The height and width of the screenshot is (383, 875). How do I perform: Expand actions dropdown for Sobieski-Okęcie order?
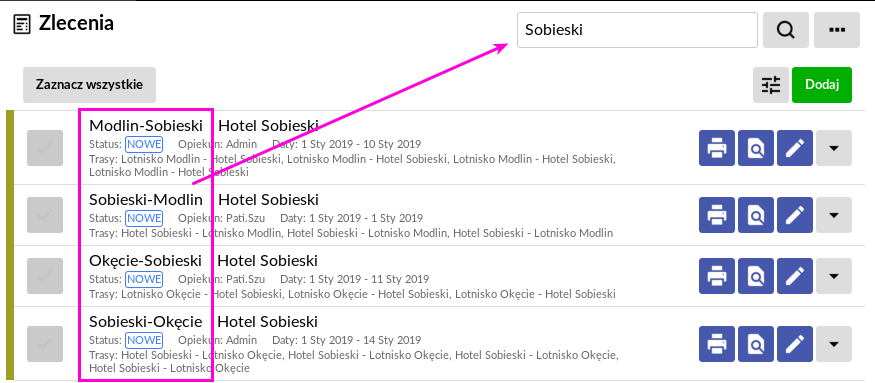pos(834,344)
